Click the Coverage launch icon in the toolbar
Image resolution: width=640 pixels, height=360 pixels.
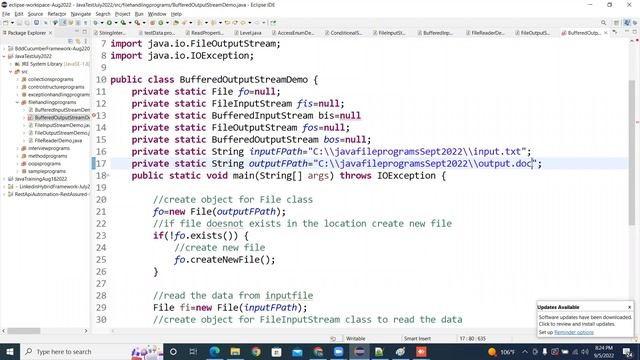pos(123,23)
